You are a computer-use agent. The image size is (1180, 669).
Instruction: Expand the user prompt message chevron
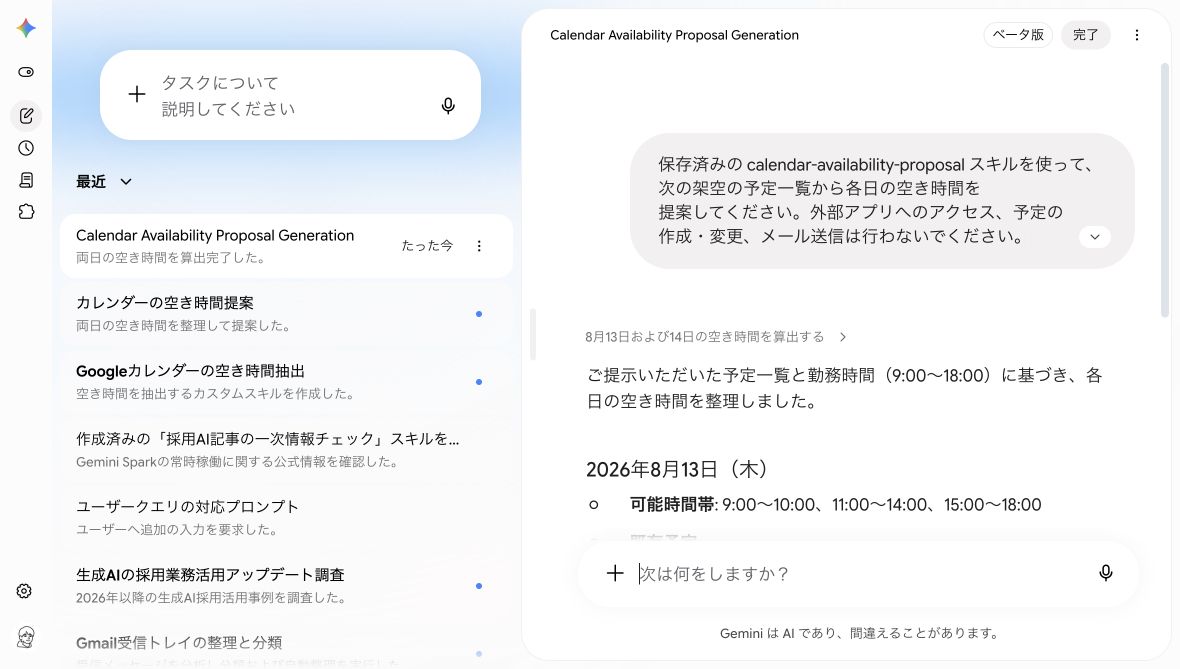pyautogui.click(x=1095, y=237)
